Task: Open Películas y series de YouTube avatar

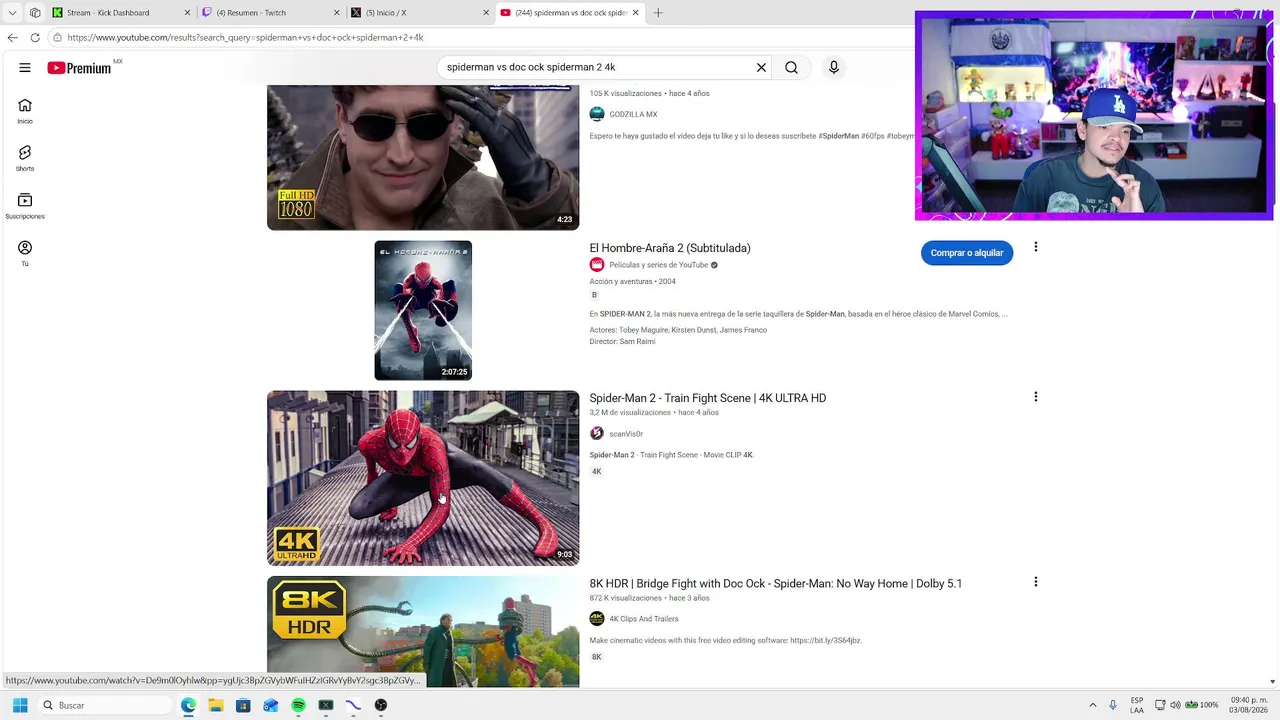Action: click(x=597, y=265)
